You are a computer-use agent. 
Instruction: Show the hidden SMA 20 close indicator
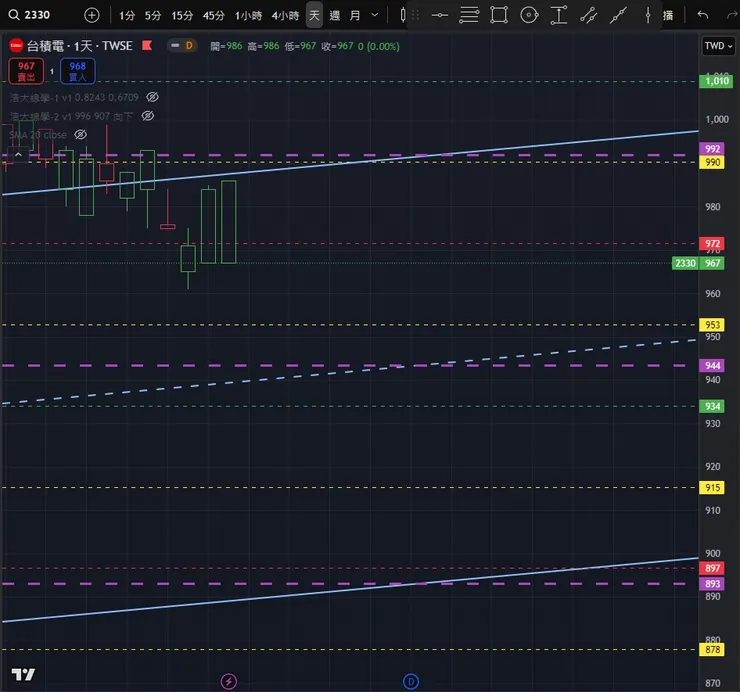coord(81,135)
